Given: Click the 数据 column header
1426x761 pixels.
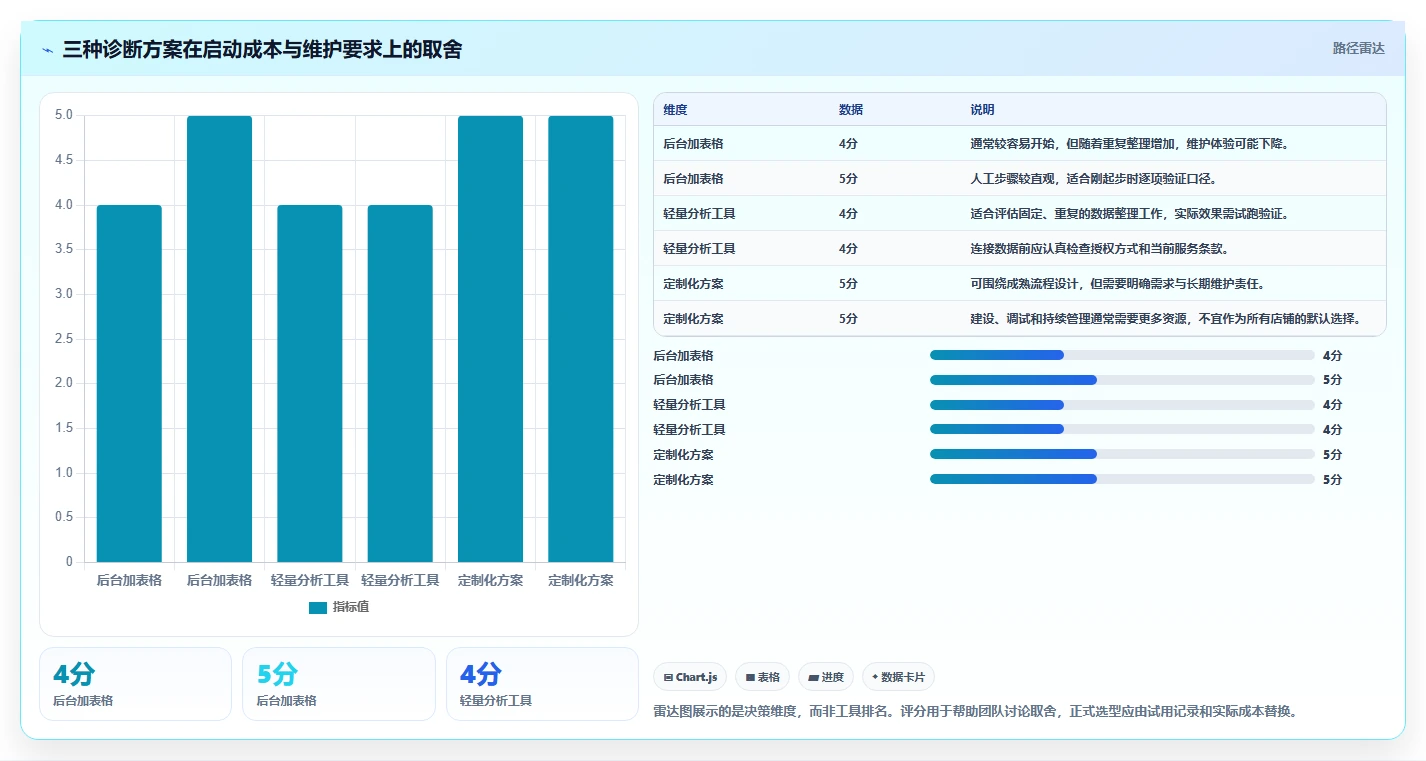Looking at the screenshot, I should click(x=851, y=110).
